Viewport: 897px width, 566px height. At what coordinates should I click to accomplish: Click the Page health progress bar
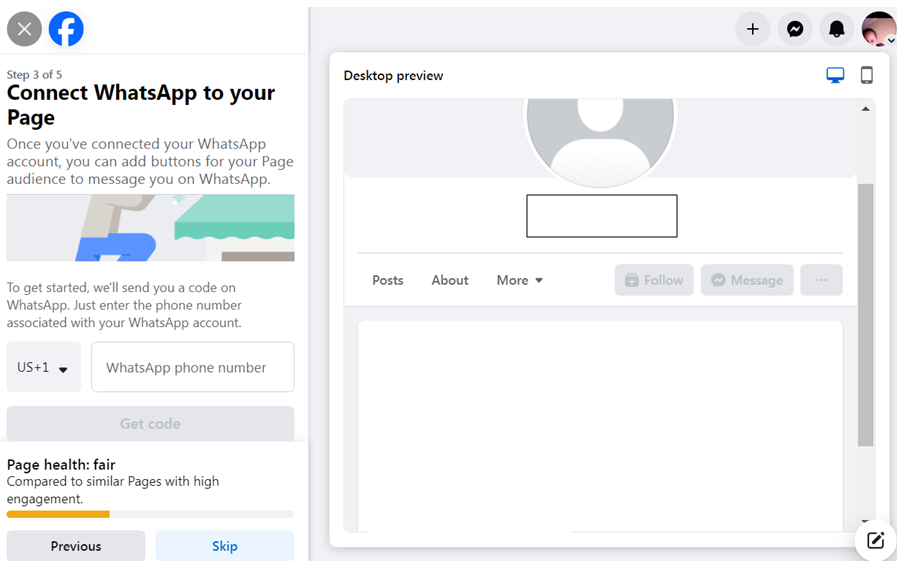(x=150, y=514)
